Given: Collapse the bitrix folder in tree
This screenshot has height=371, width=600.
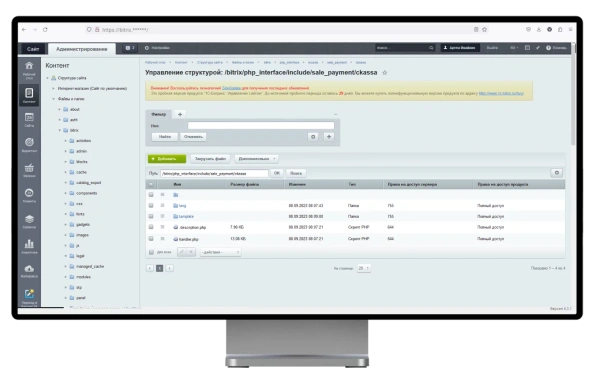Looking at the screenshot, I should click(59, 130).
